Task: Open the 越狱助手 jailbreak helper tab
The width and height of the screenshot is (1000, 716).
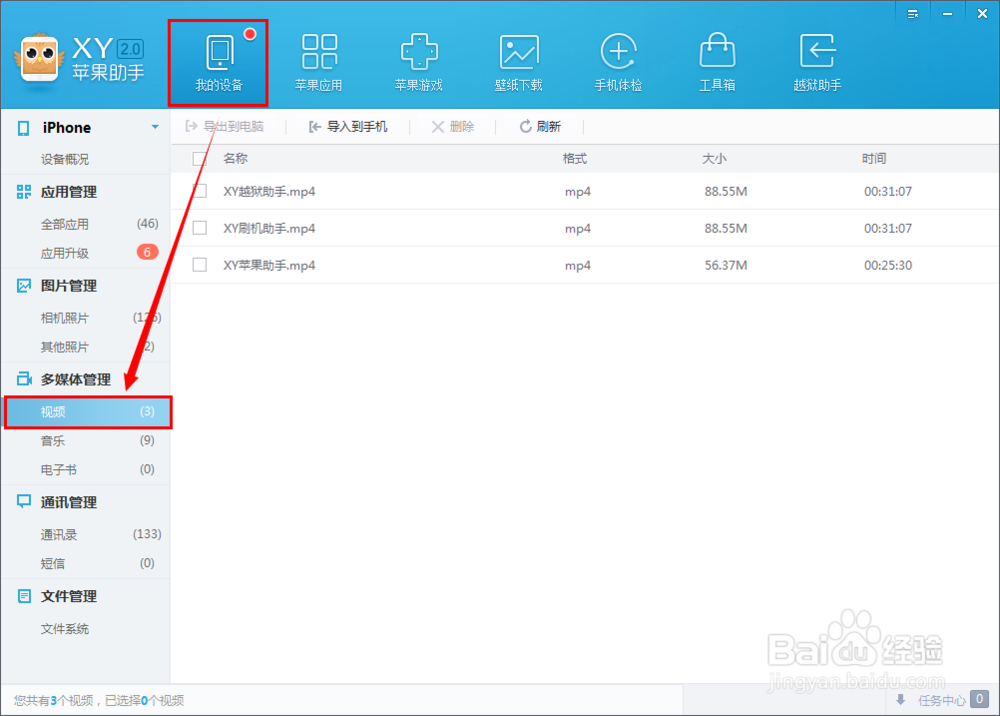Action: point(817,63)
